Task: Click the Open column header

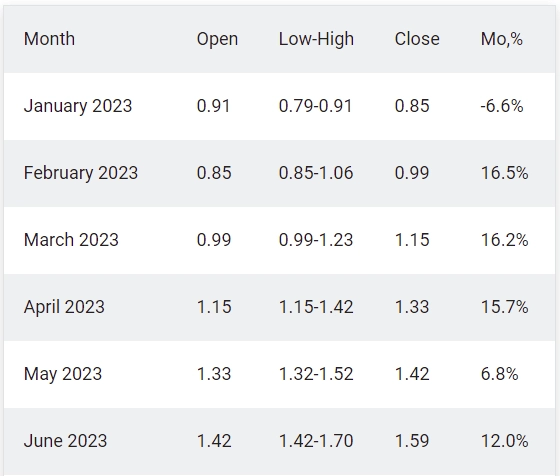Action: pyautogui.click(x=217, y=39)
